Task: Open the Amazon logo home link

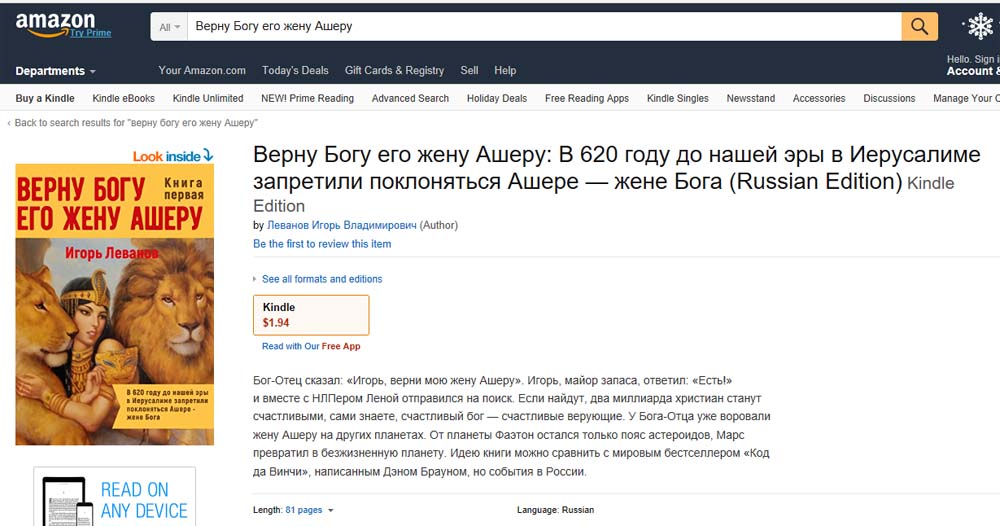Action: pos(55,24)
